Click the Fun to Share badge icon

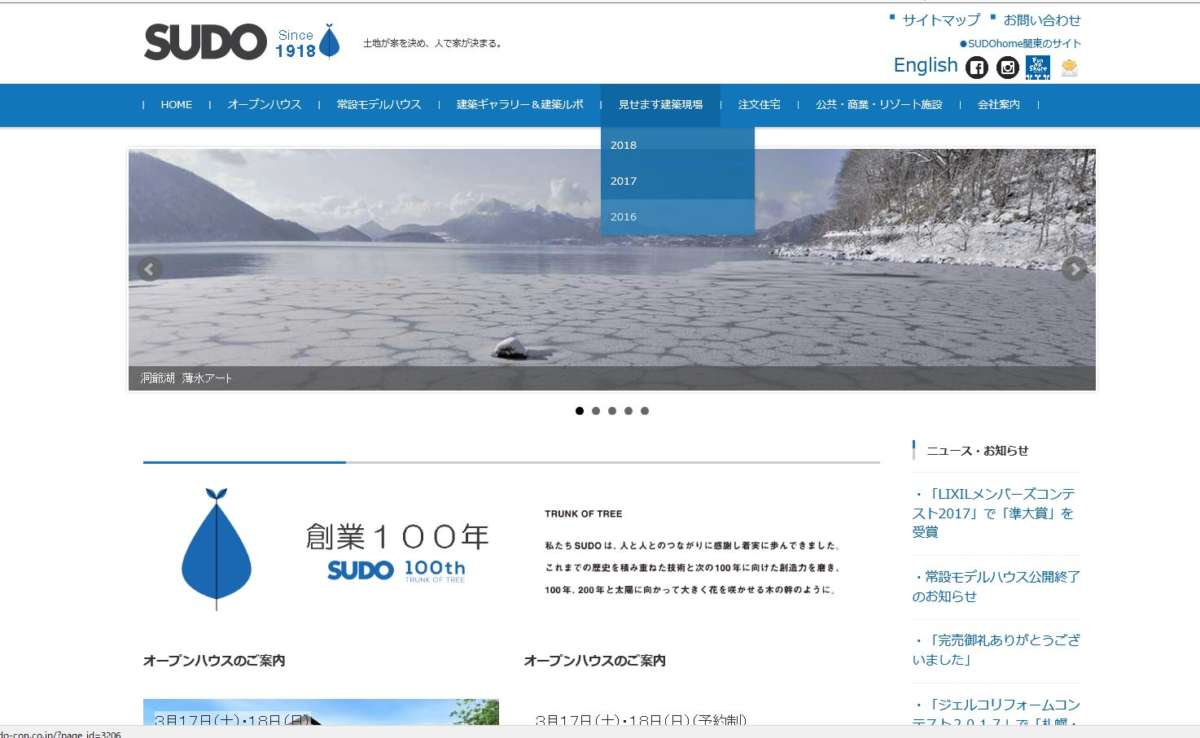(x=1038, y=66)
